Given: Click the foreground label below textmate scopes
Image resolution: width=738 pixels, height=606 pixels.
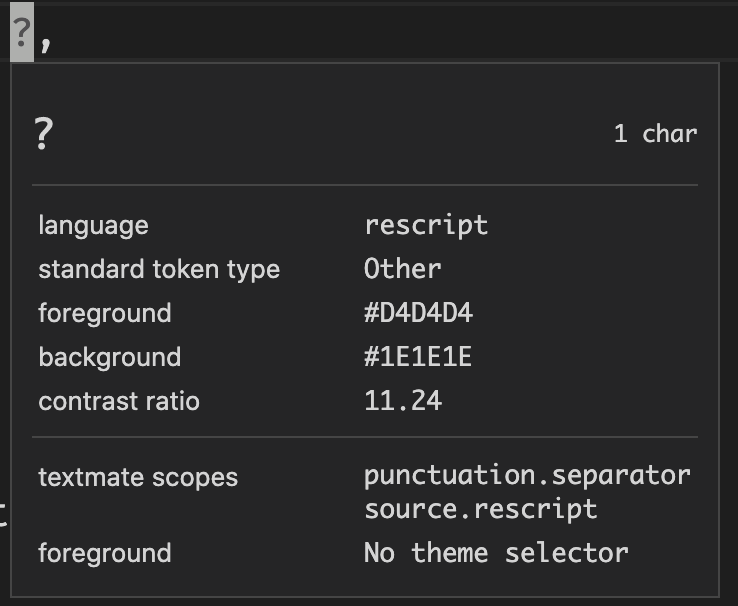Looking at the screenshot, I should 105,553.
